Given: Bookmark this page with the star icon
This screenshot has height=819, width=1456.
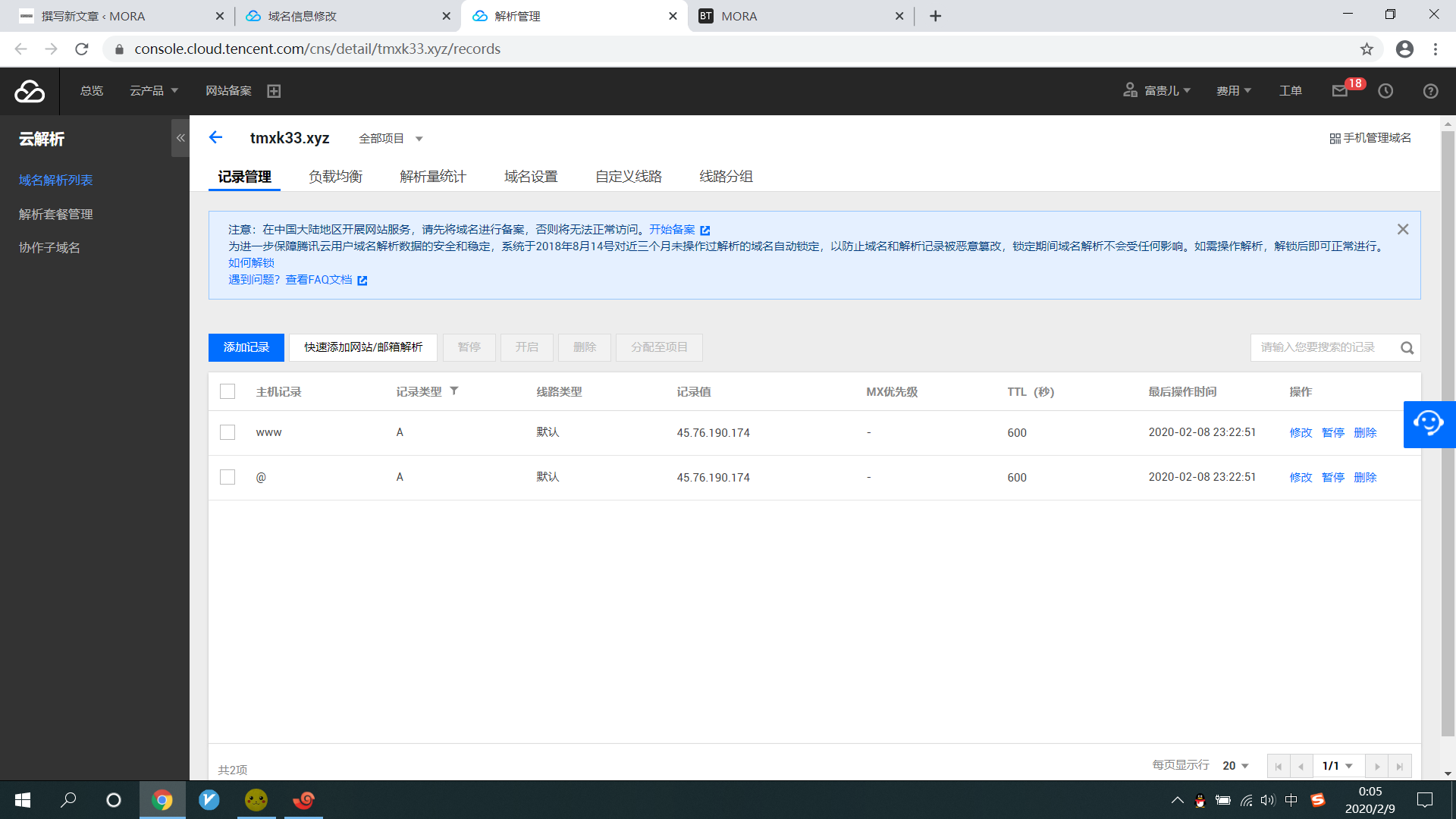Looking at the screenshot, I should pos(1367,49).
